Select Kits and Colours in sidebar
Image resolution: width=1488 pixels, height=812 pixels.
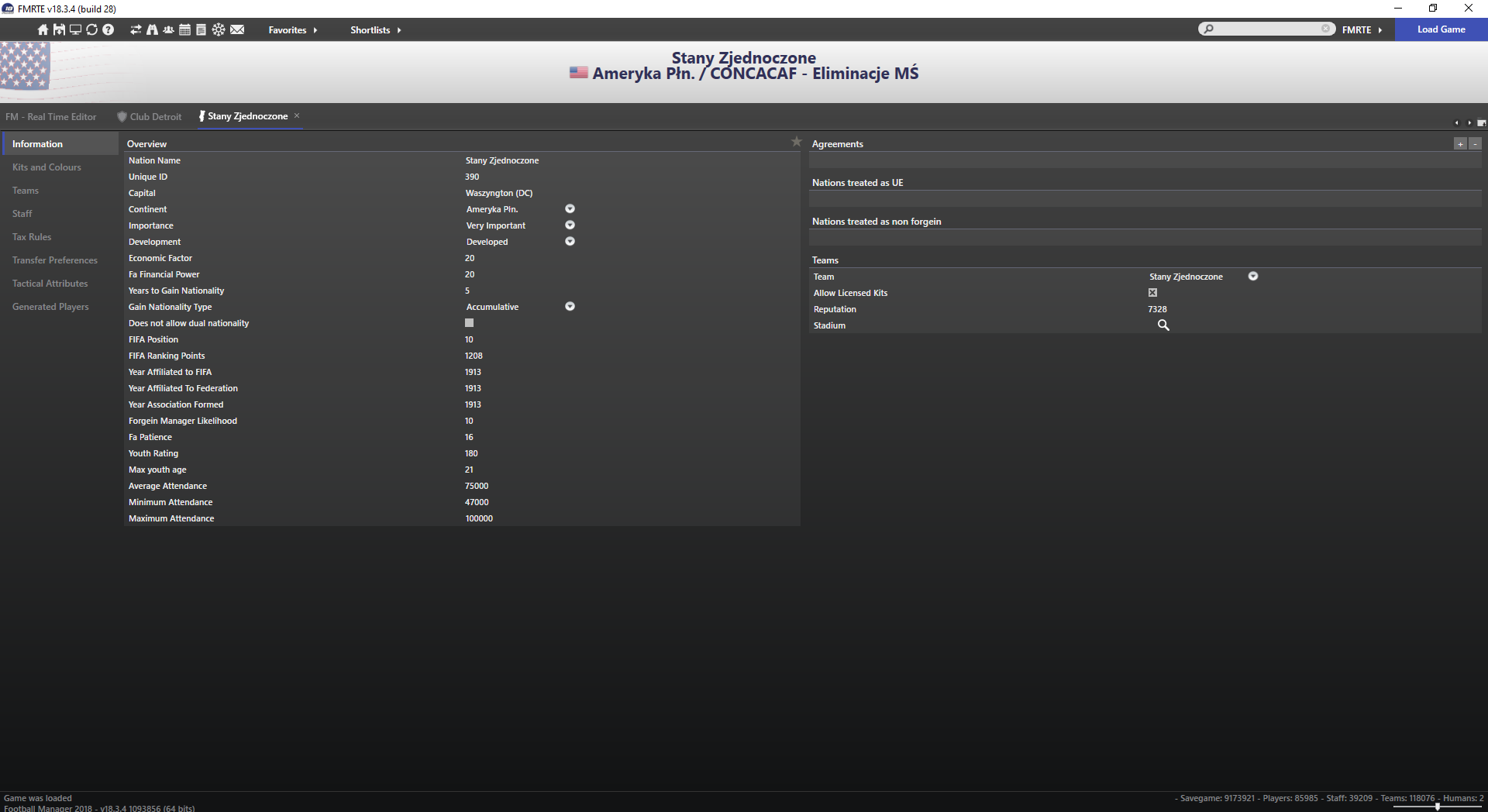(46, 167)
